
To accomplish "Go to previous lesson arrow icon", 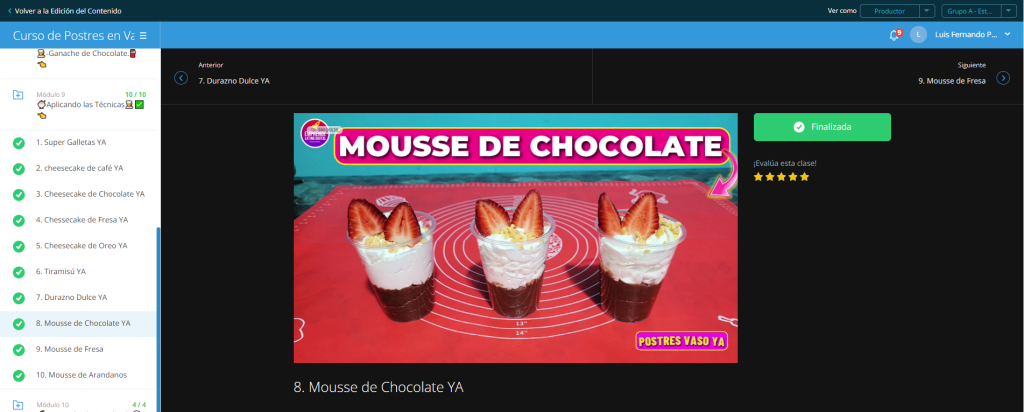I will pos(181,78).
